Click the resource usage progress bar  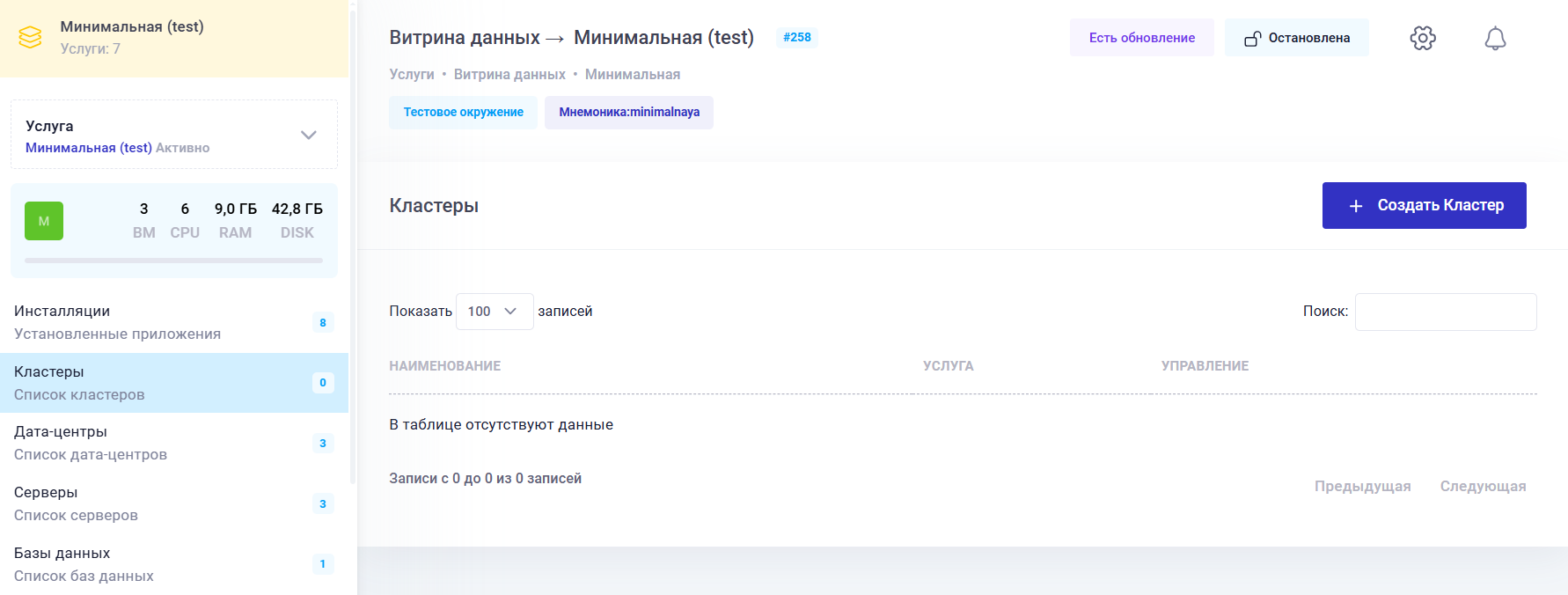173,261
